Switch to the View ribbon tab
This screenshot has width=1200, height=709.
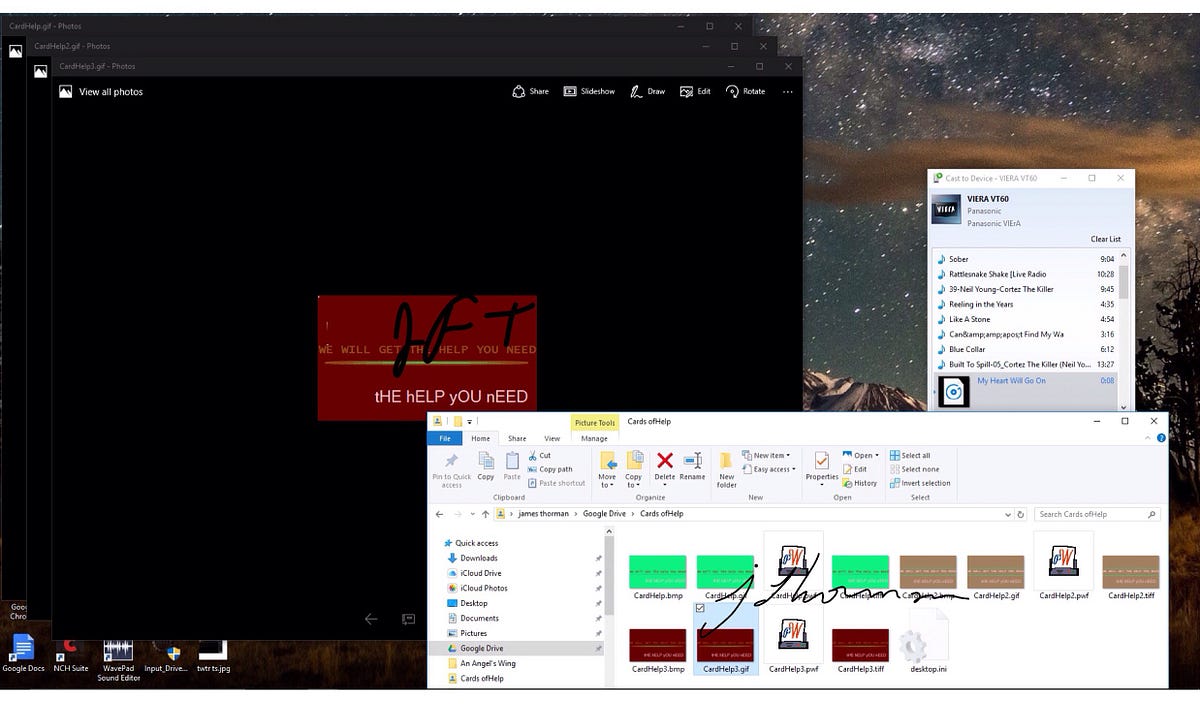(x=552, y=438)
